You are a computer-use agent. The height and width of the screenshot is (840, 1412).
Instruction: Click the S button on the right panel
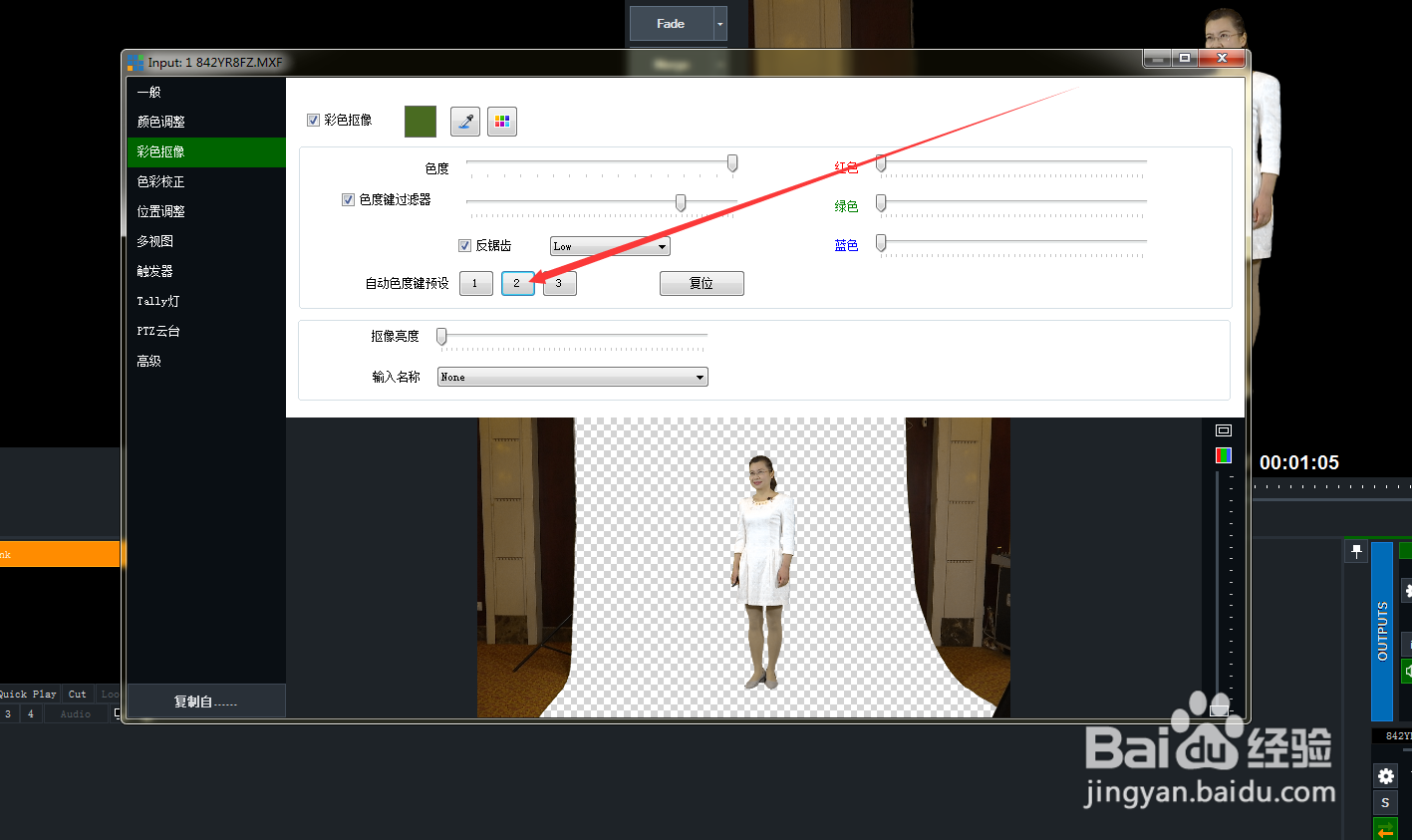1385,802
